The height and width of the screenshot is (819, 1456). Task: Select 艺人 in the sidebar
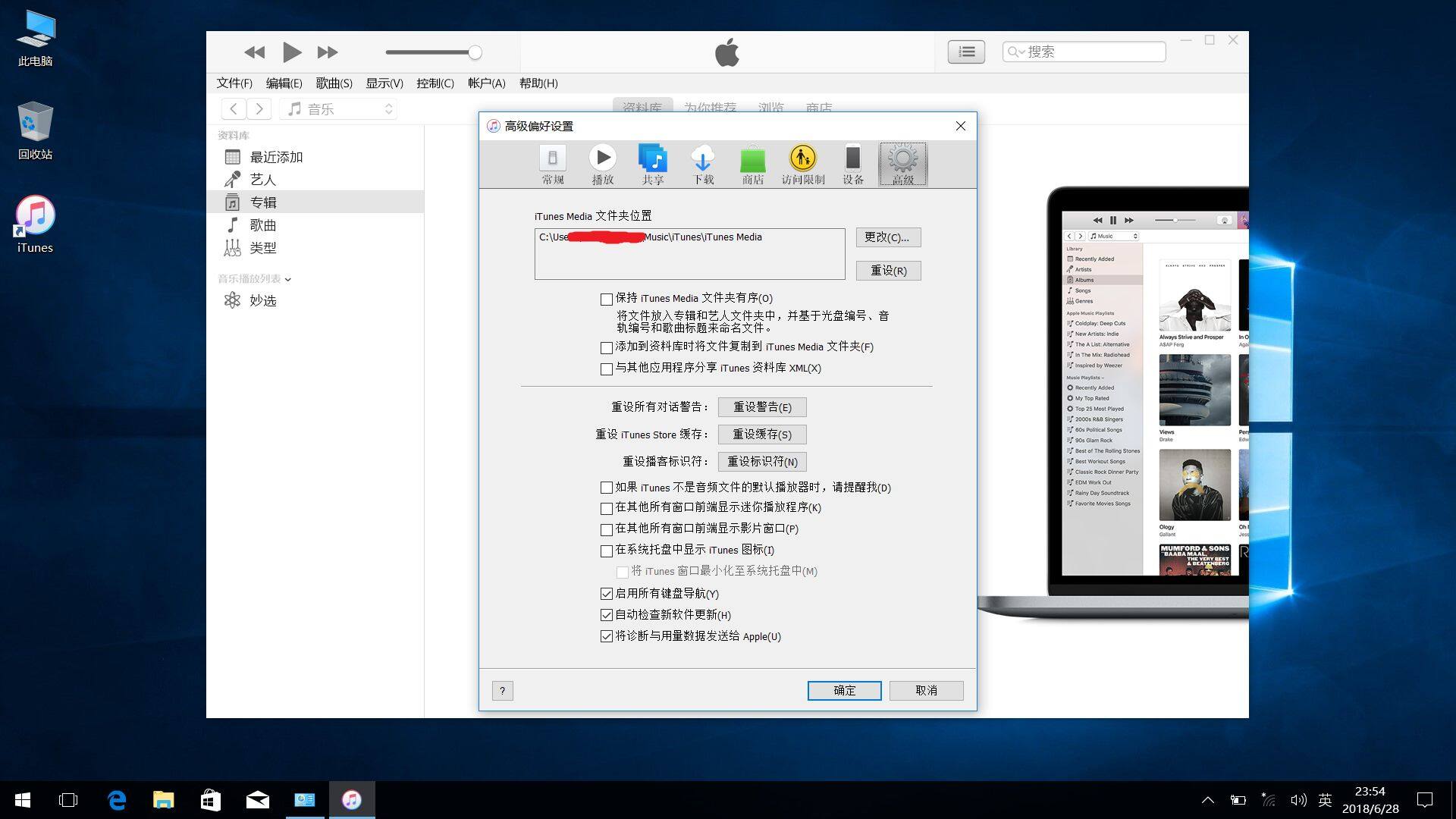315,180
